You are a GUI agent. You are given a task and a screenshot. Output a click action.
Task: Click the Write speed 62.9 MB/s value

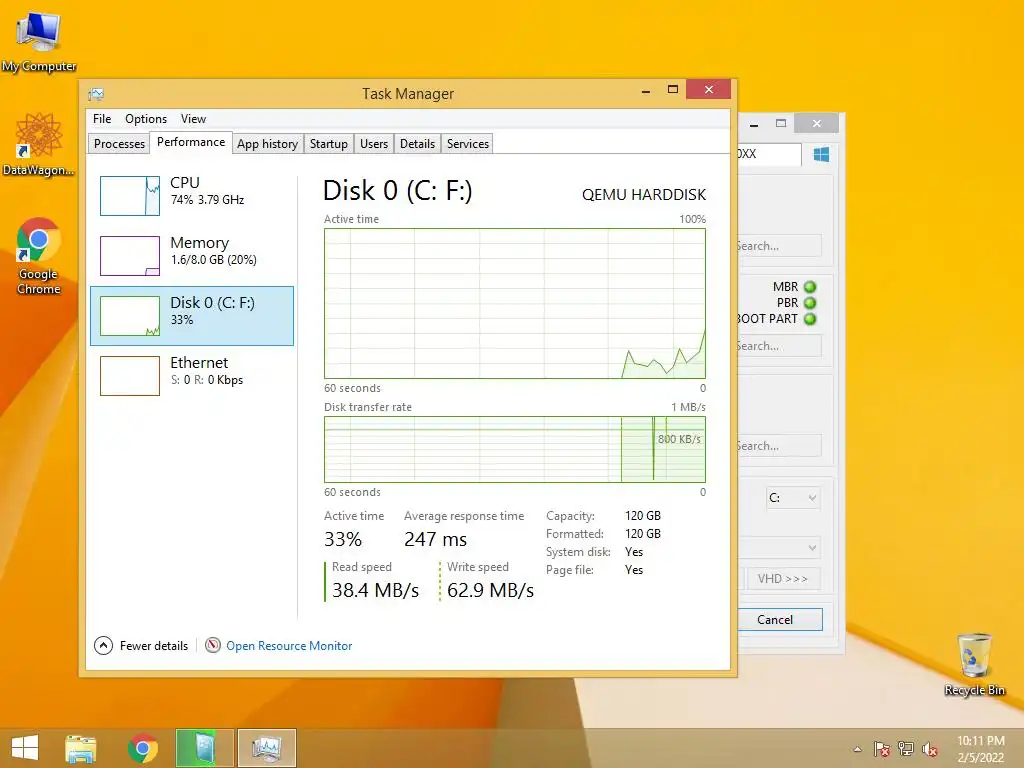490,590
